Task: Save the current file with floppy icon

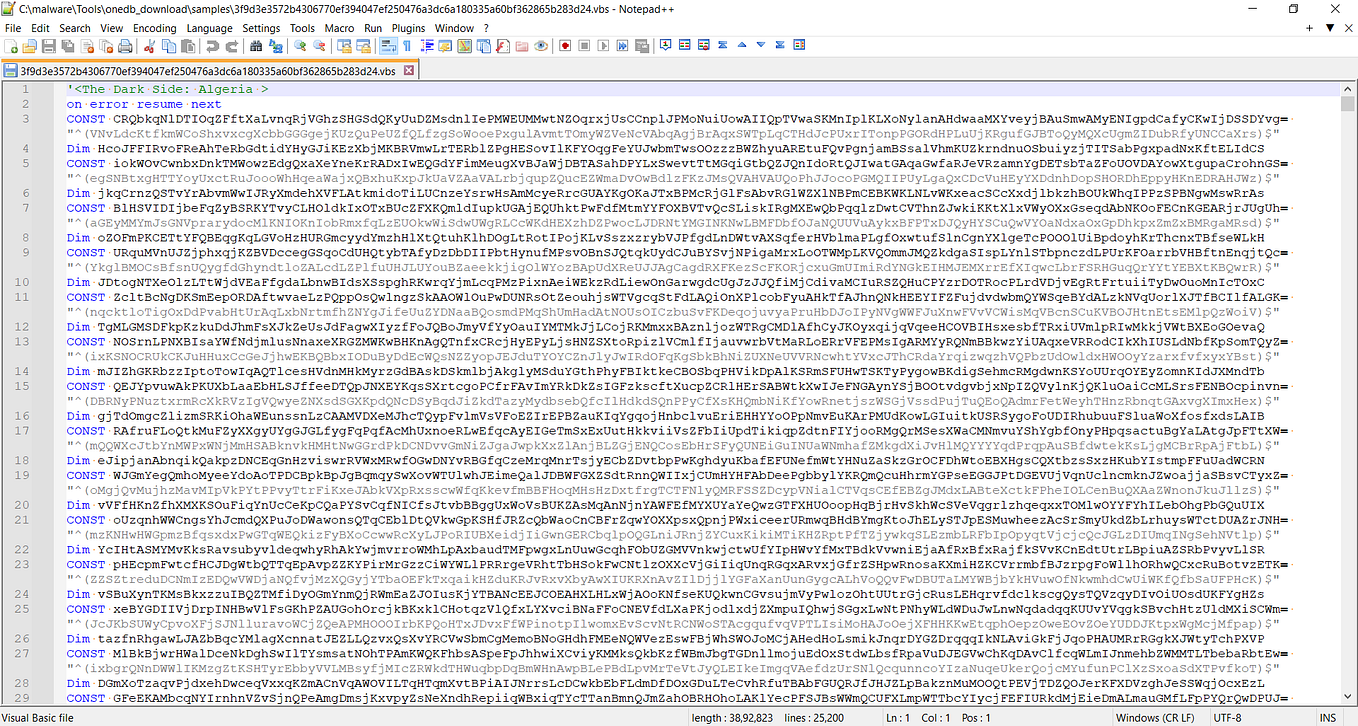Action: click(x=49, y=46)
